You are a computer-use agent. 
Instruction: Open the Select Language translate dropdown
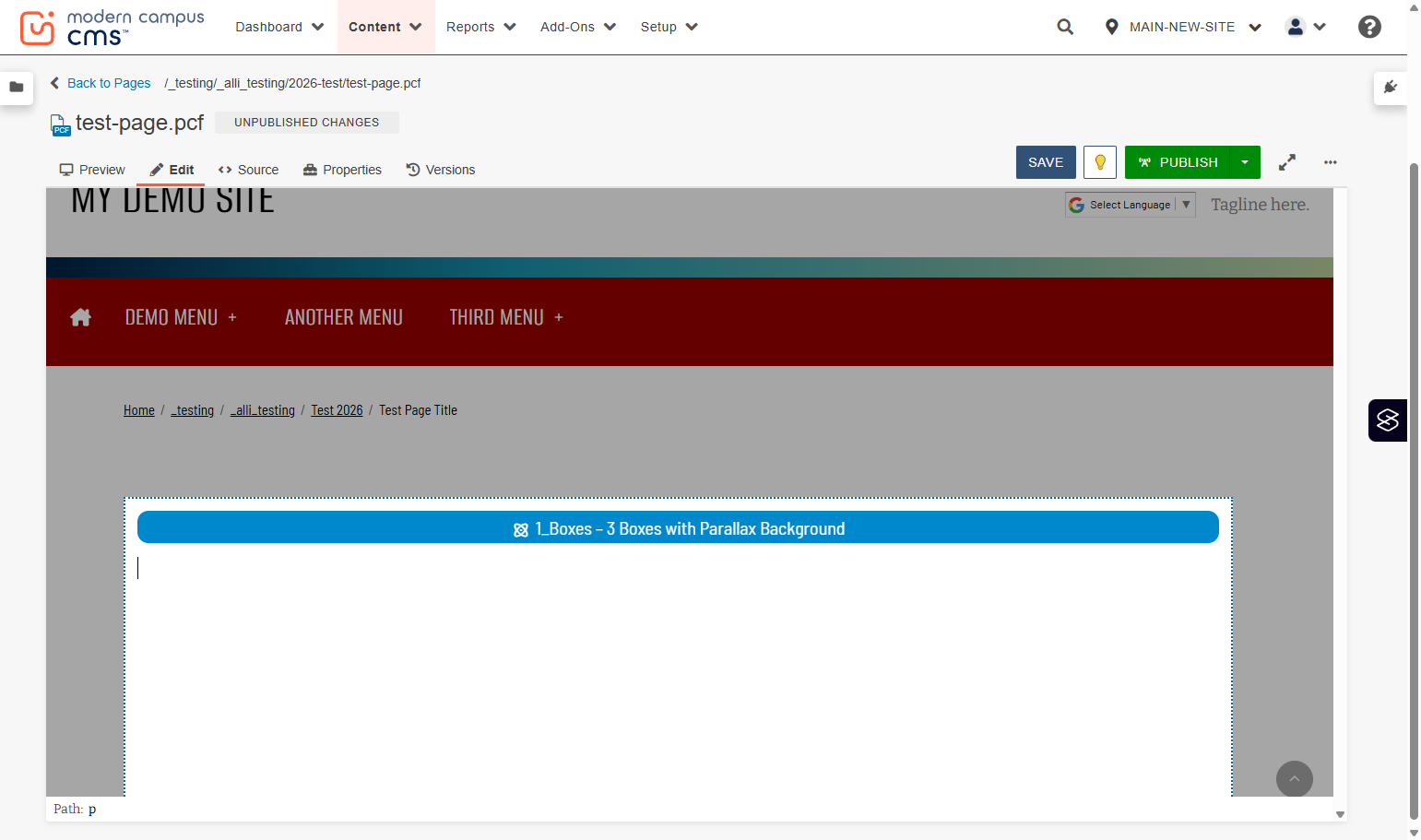tap(1131, 205)
